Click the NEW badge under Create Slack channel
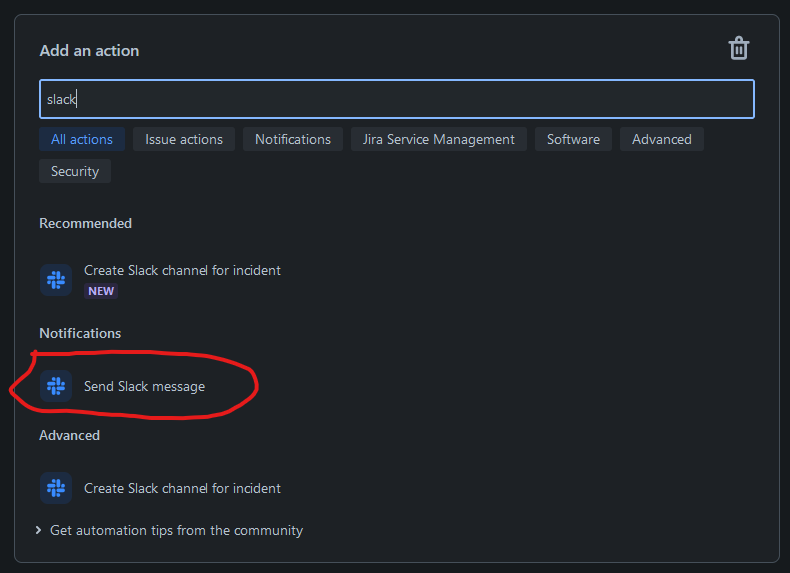This screenshot has width=790, height=573. tap(101, 291)
